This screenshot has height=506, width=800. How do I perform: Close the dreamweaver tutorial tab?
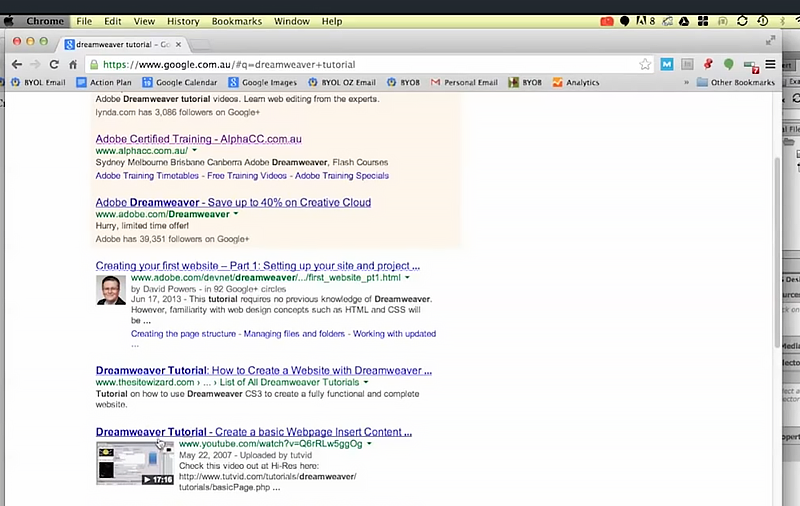point(179,44)
